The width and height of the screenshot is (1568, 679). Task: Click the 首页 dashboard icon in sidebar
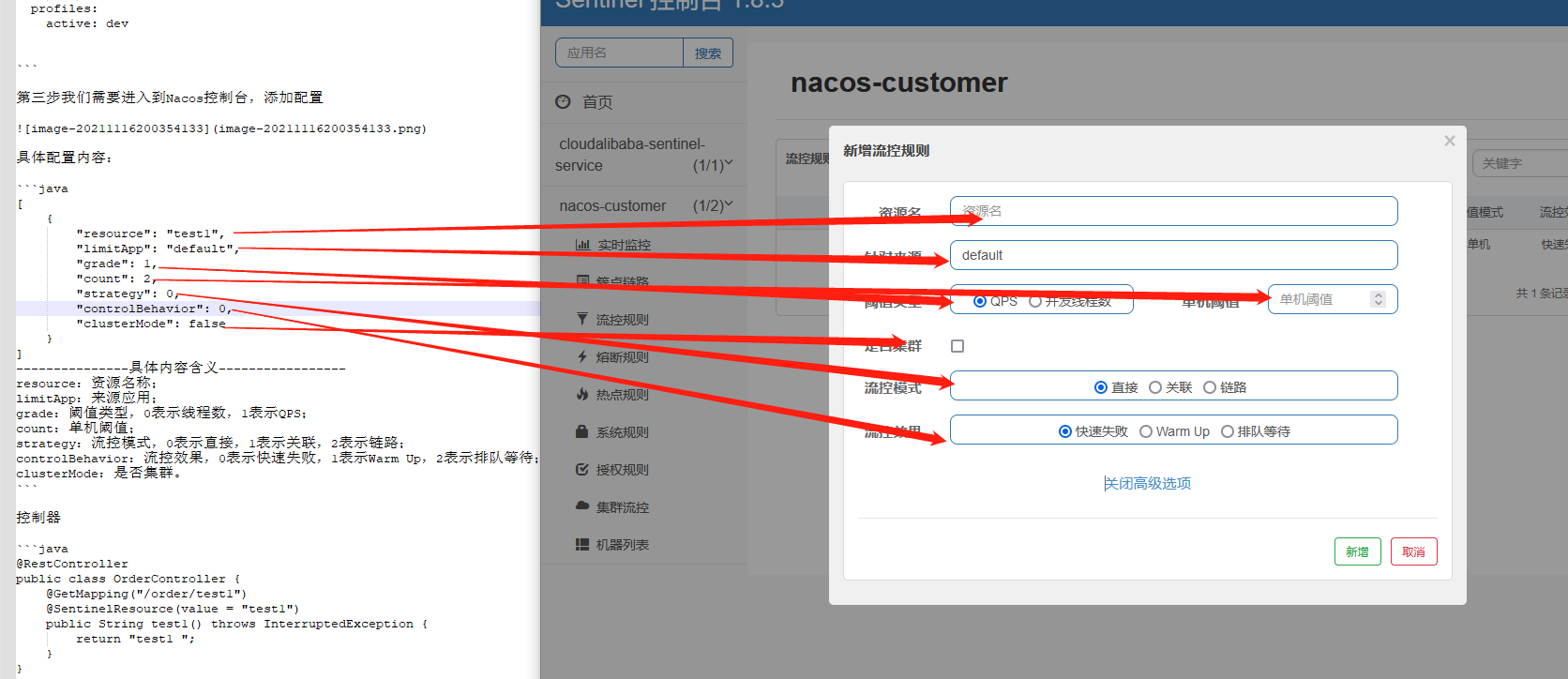coord(563,101)
